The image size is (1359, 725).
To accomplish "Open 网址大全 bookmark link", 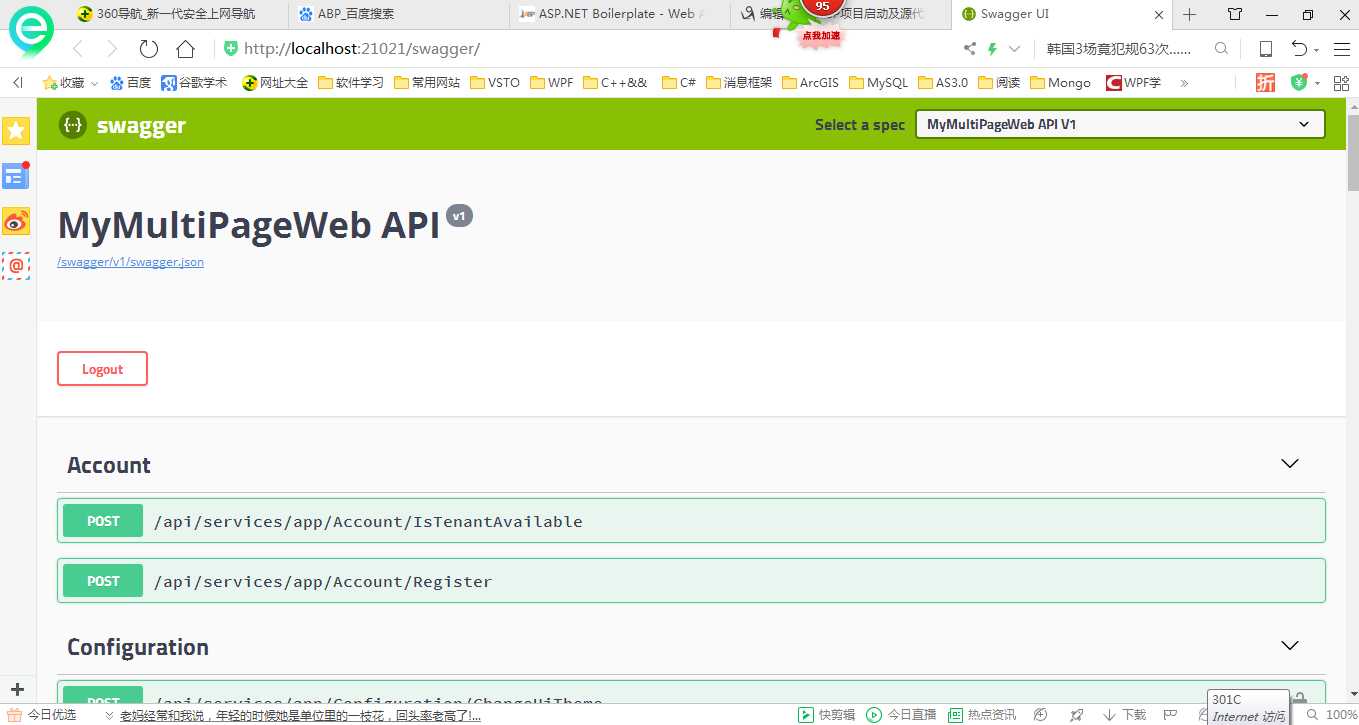I will (275, 83).
